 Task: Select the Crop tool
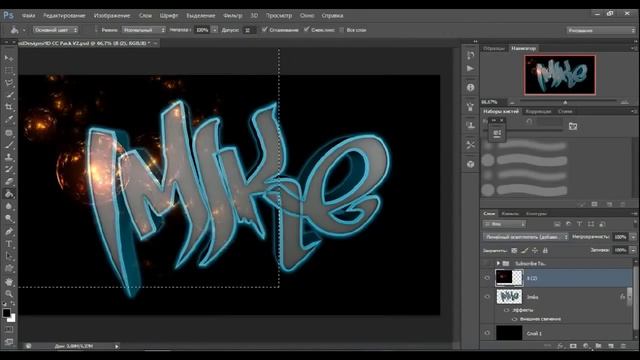click(9, 107)
